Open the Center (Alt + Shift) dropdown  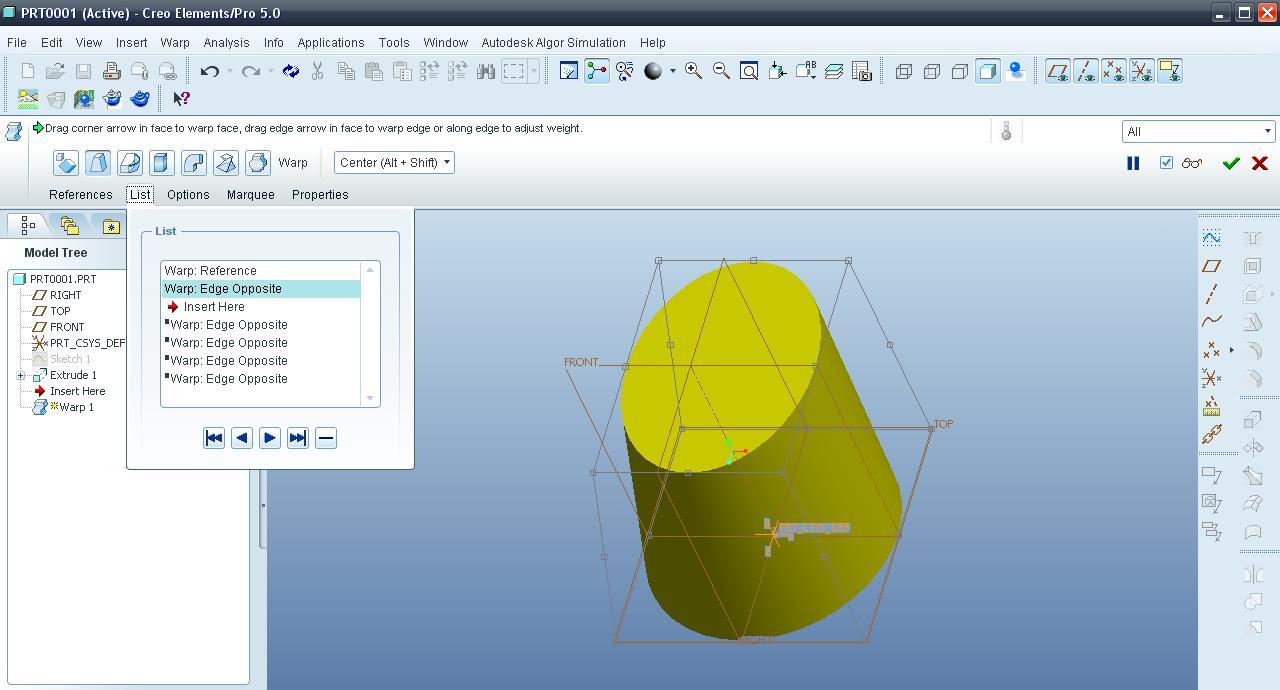click(x=394, y=162)
